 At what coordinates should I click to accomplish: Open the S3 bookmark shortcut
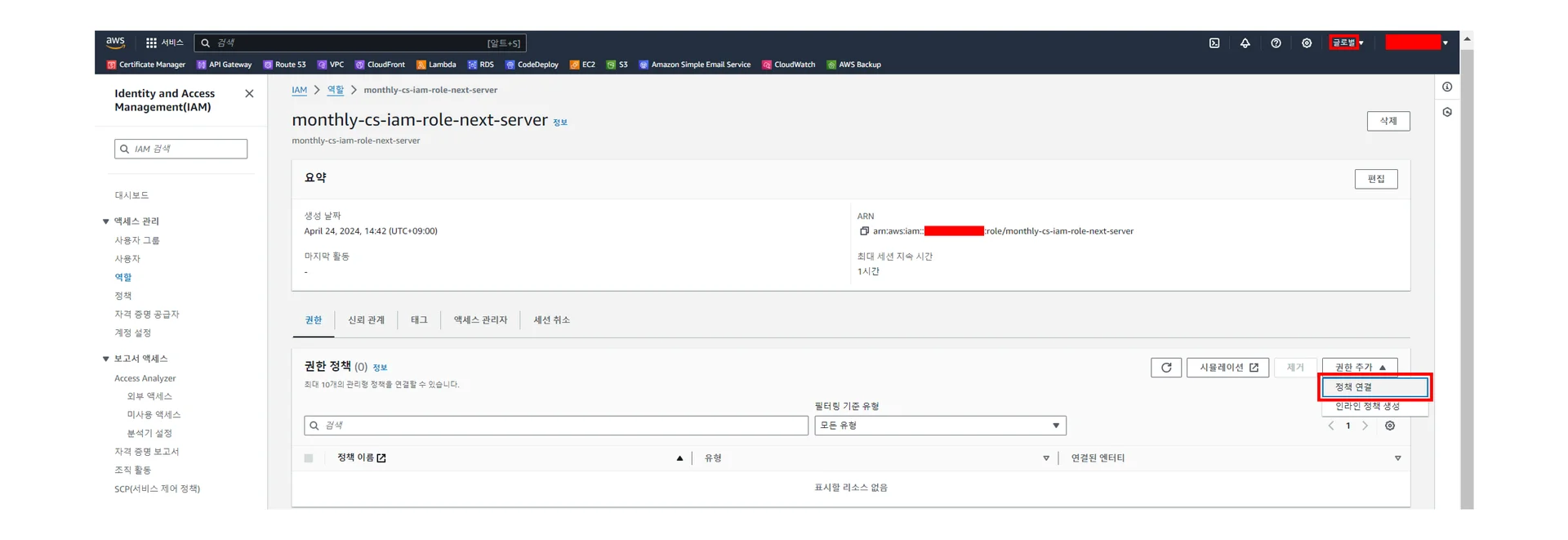[x=617, y=65]
